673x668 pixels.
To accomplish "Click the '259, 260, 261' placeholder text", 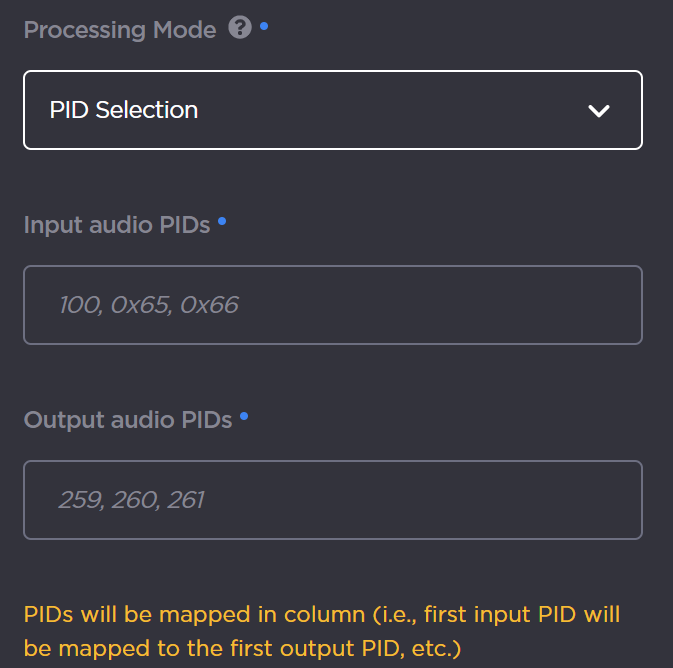I will [x=131, y=500].
